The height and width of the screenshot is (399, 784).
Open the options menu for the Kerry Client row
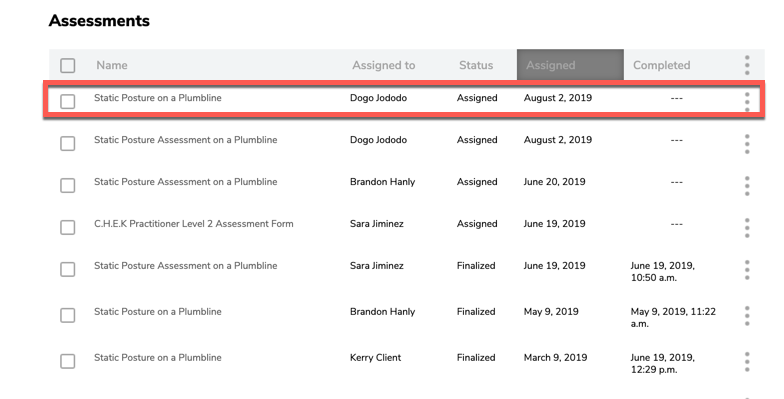pos(747,362)
